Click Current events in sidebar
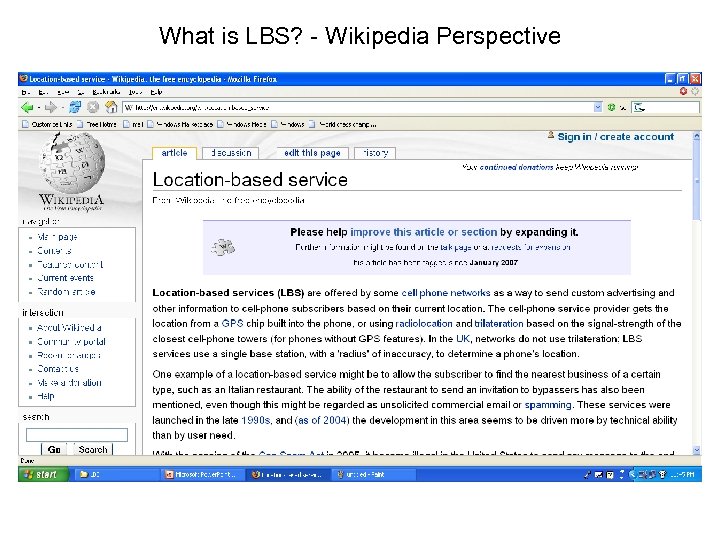Viewport: 720px width, 540px height. [x=65, y=278]
